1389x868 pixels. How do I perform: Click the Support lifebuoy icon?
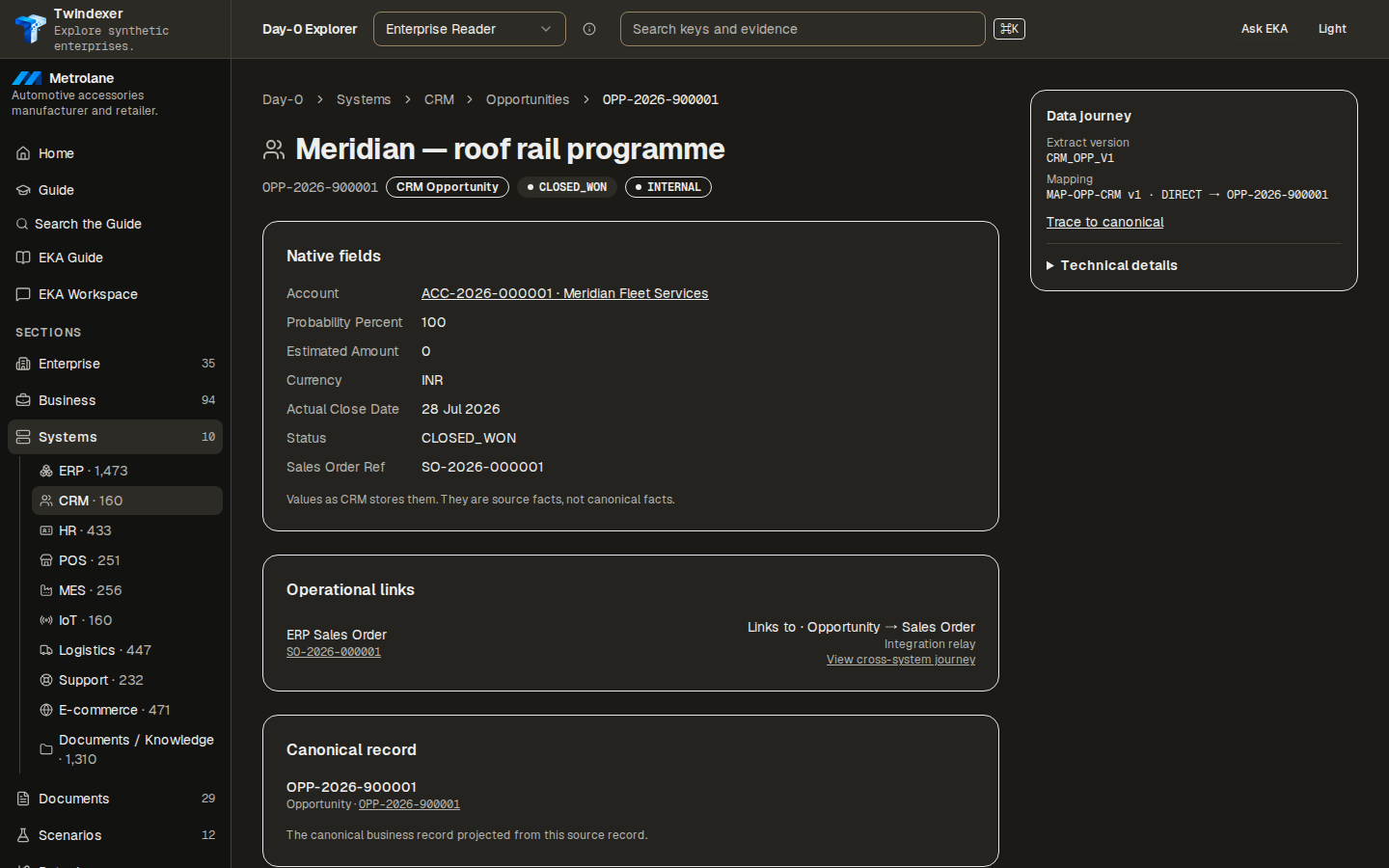[x=46, y=680]
